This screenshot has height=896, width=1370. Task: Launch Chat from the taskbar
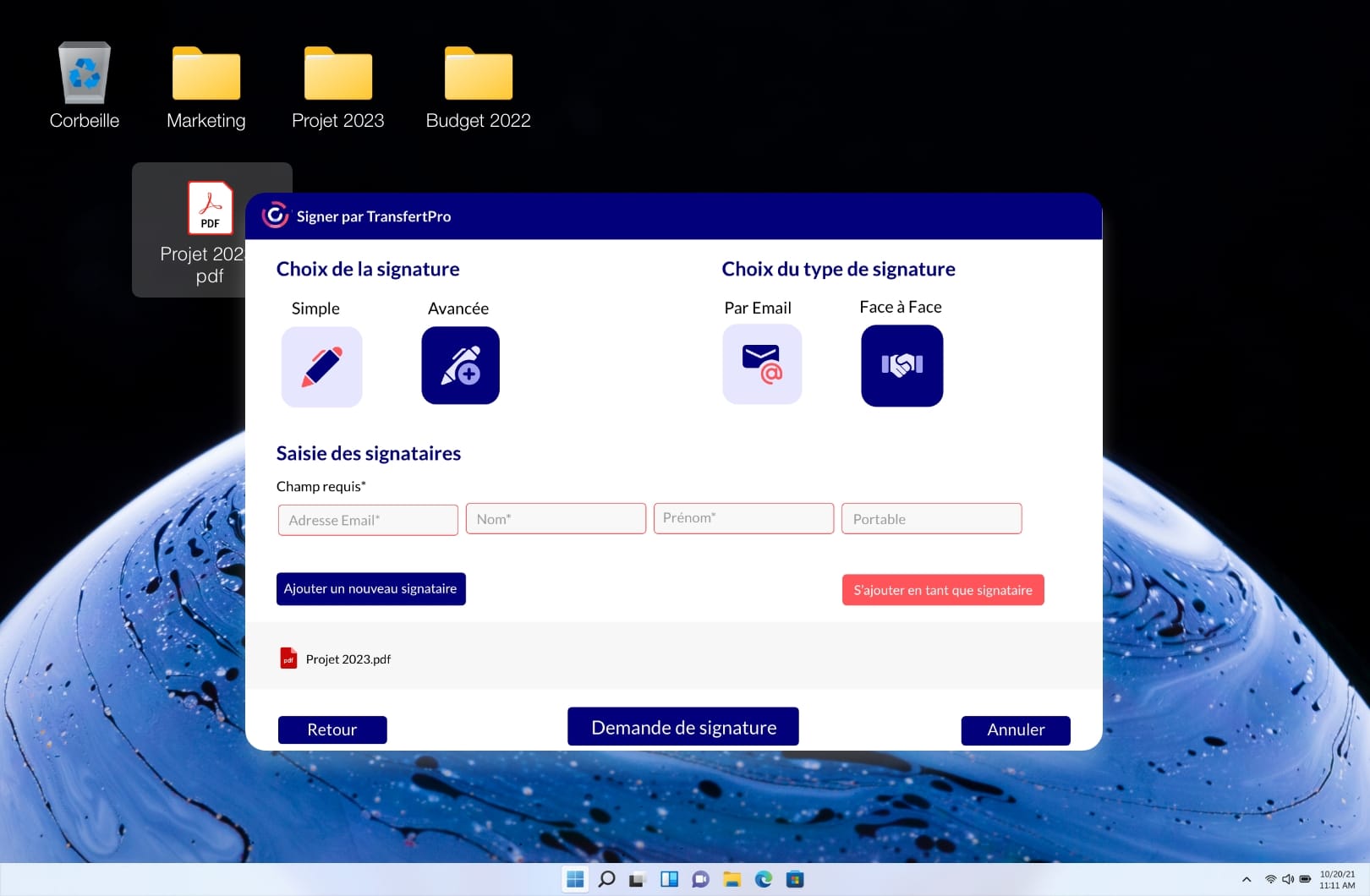[700, 879]
